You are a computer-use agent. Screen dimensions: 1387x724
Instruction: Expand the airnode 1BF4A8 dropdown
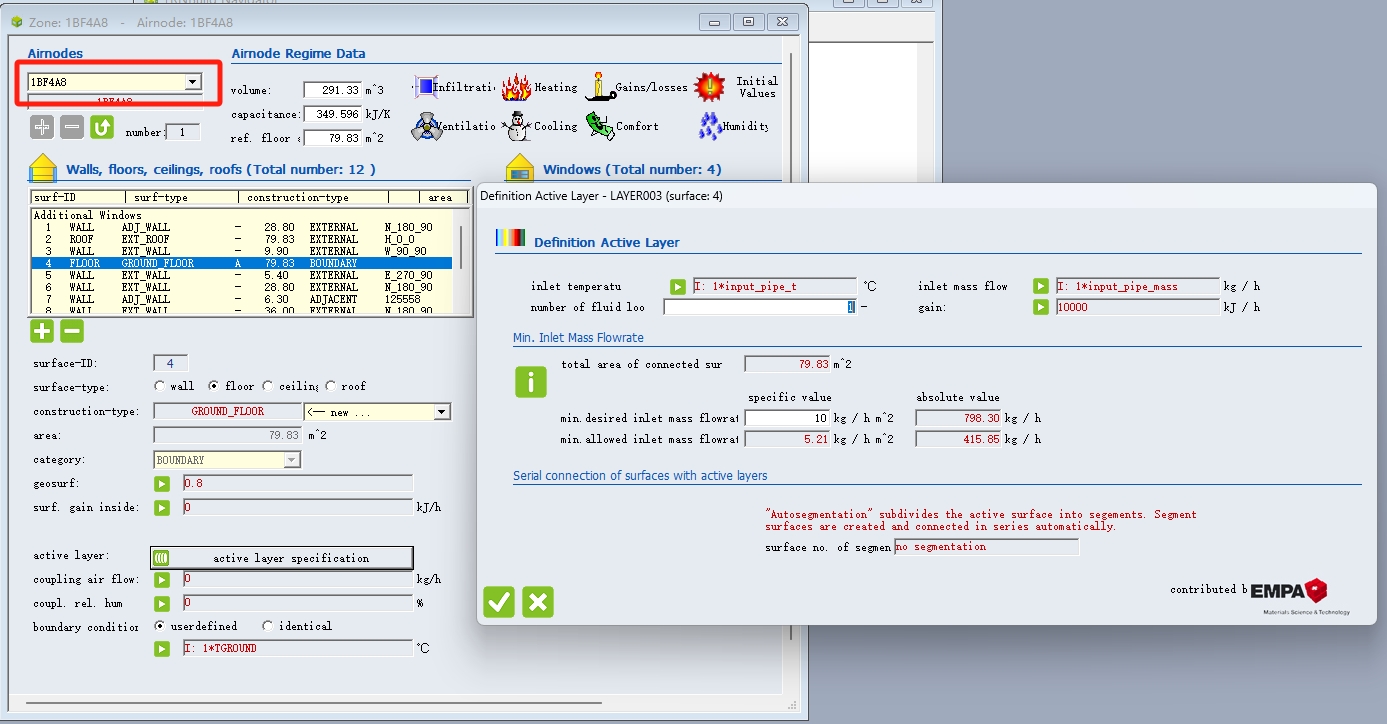tap(192, 82)
